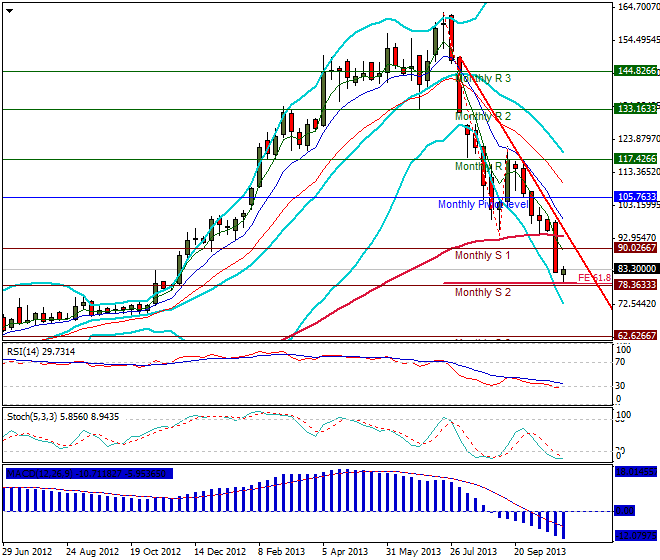Click the 133.1633 green price tag
Viewport: 660px width, 560px height.
[x=635, y=109]
